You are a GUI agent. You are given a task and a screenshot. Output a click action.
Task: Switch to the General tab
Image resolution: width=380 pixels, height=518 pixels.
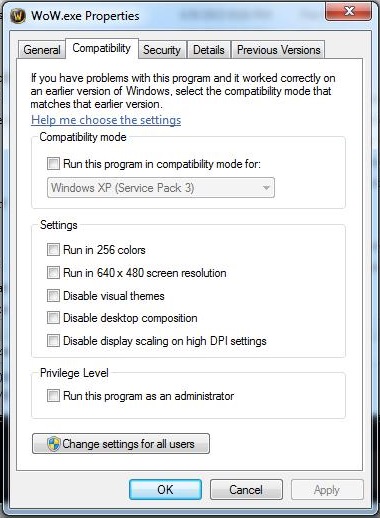point(42,50)
